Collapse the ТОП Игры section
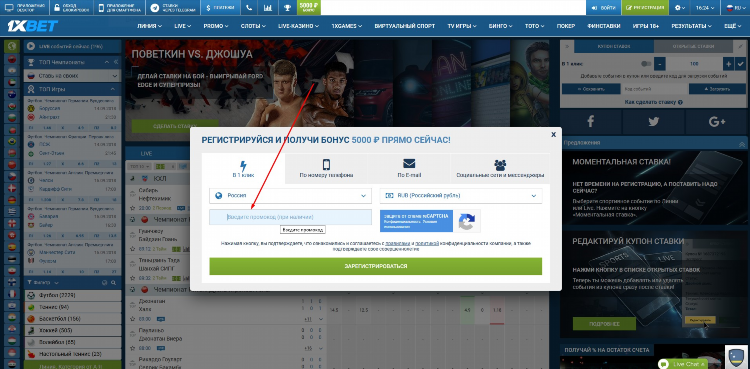 click(113, 89)
